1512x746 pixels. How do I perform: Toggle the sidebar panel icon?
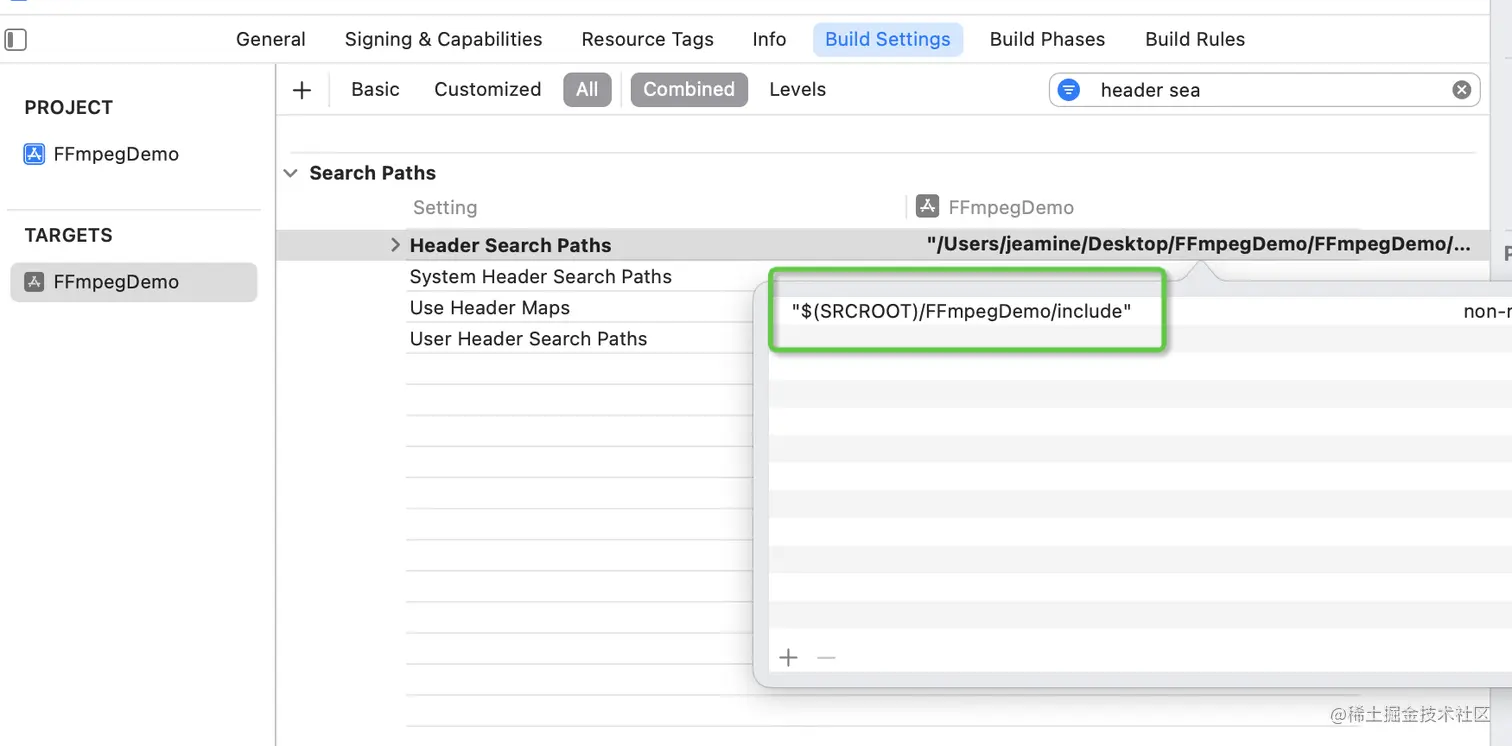click(16, 40)
